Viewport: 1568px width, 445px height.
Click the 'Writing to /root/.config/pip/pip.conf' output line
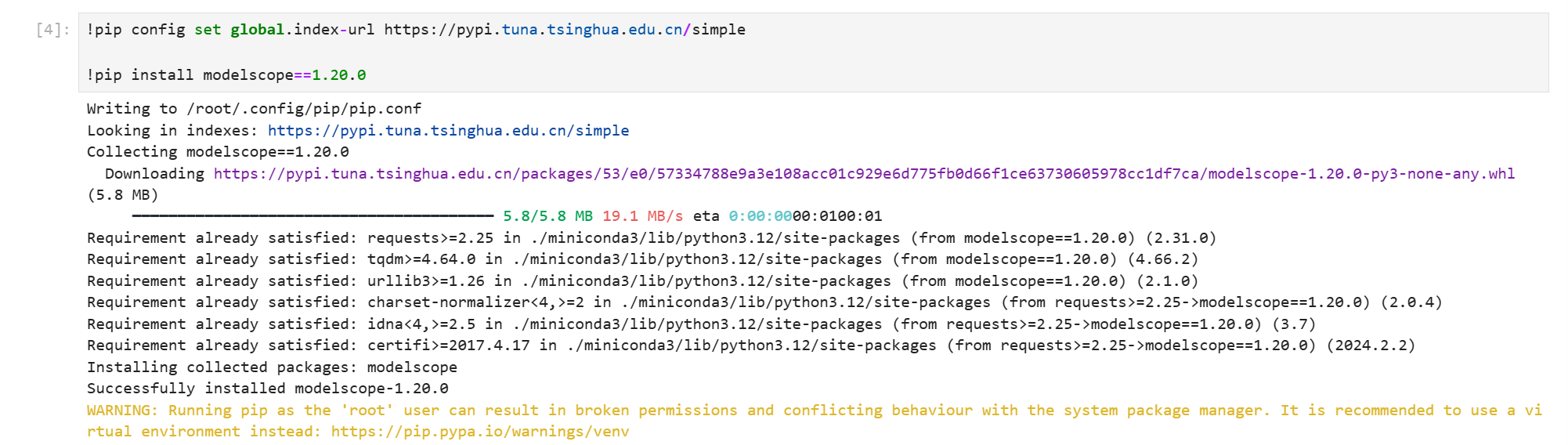point(254,109)
